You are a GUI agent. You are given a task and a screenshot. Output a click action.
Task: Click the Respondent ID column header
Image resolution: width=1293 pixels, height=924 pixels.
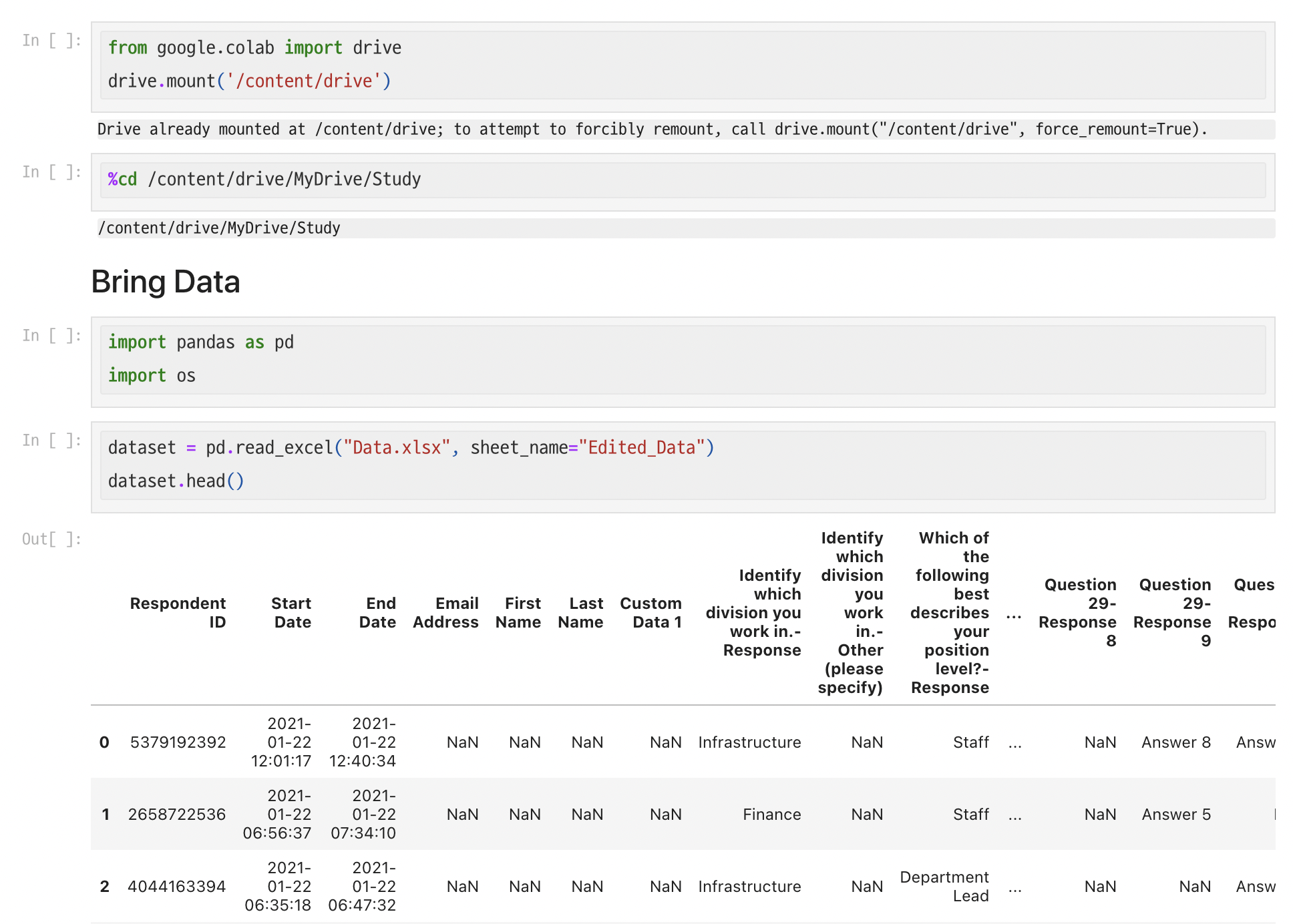click(x=178, y=612)
